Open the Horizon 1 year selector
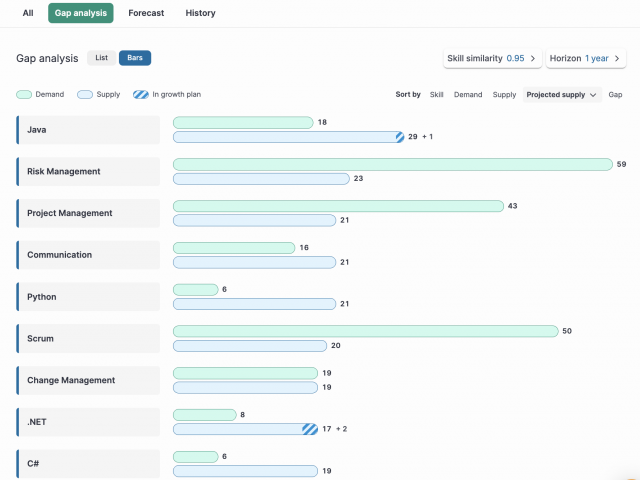 pos(586,58)
